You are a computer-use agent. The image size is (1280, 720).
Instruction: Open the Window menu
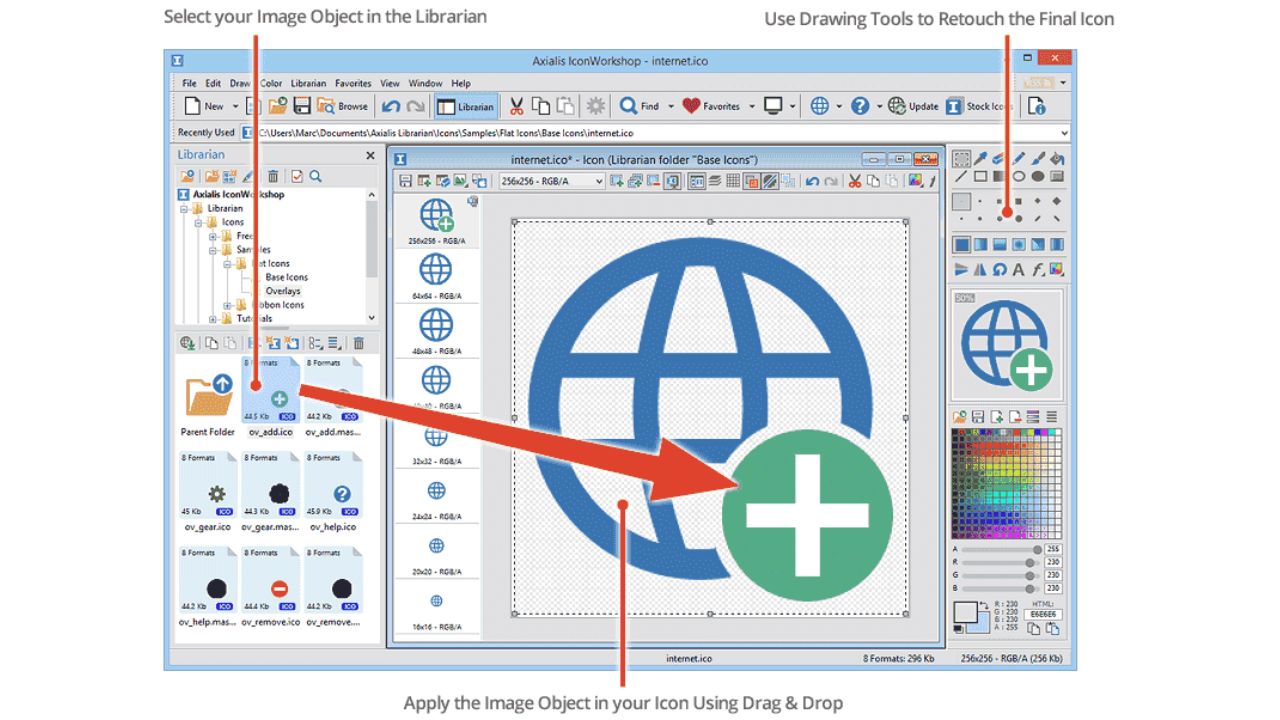425,84
